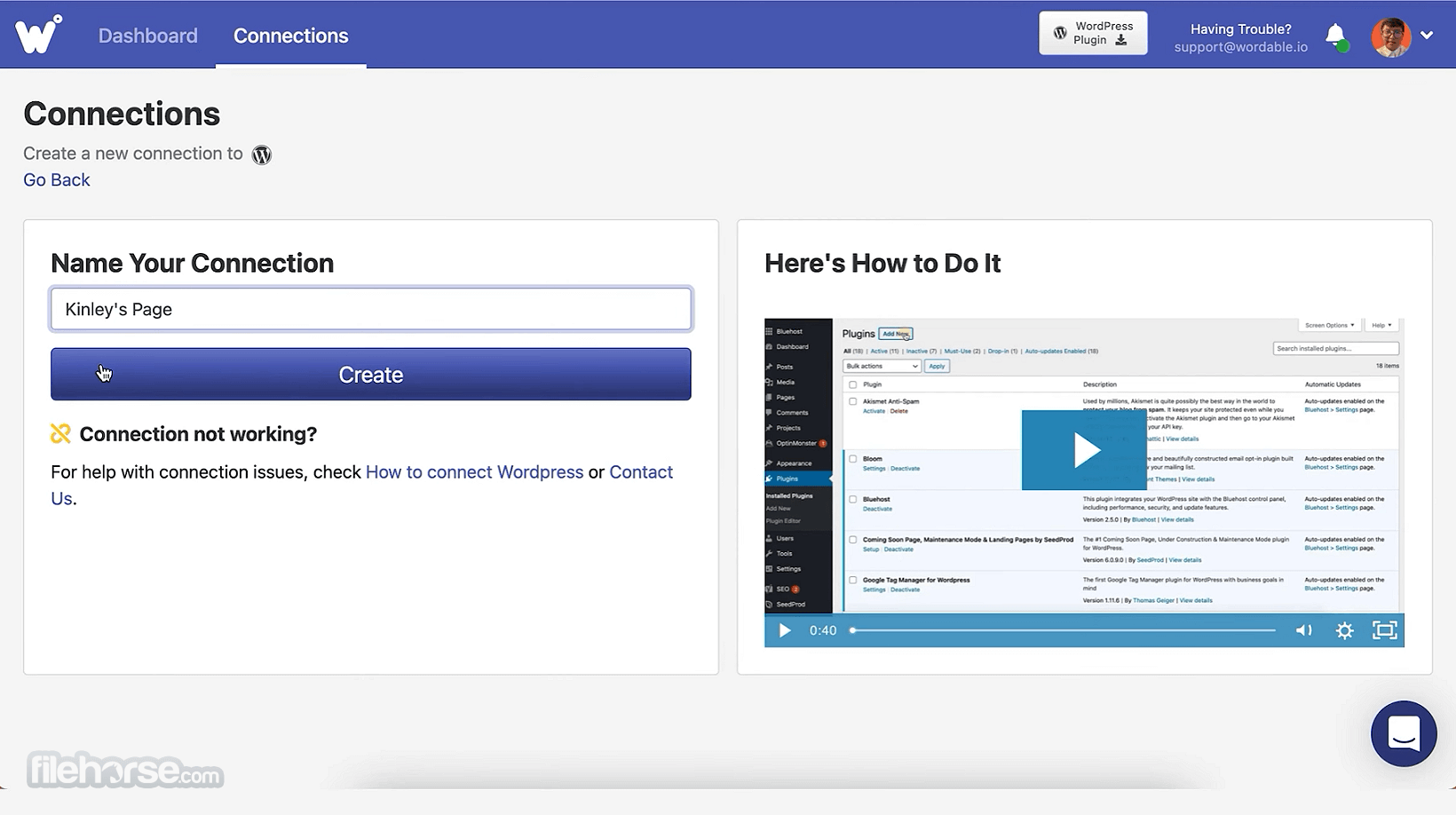This screenshot has width=1456, height=815.
Task: Expand the account dropdown chevron
Action: [x=1427, y=36]
